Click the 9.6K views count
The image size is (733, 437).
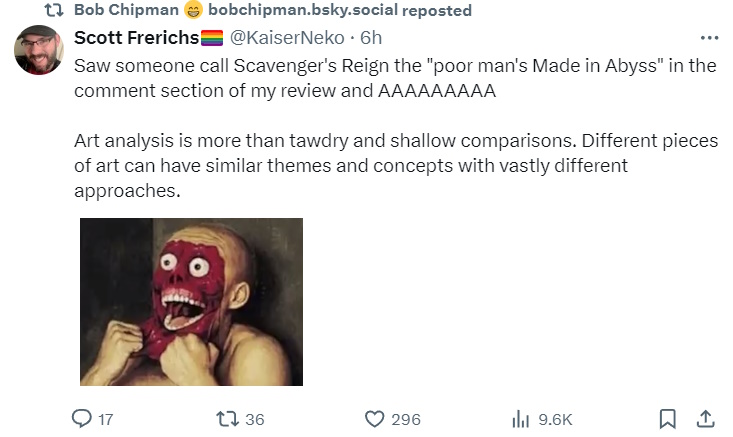tap(555, 420)
